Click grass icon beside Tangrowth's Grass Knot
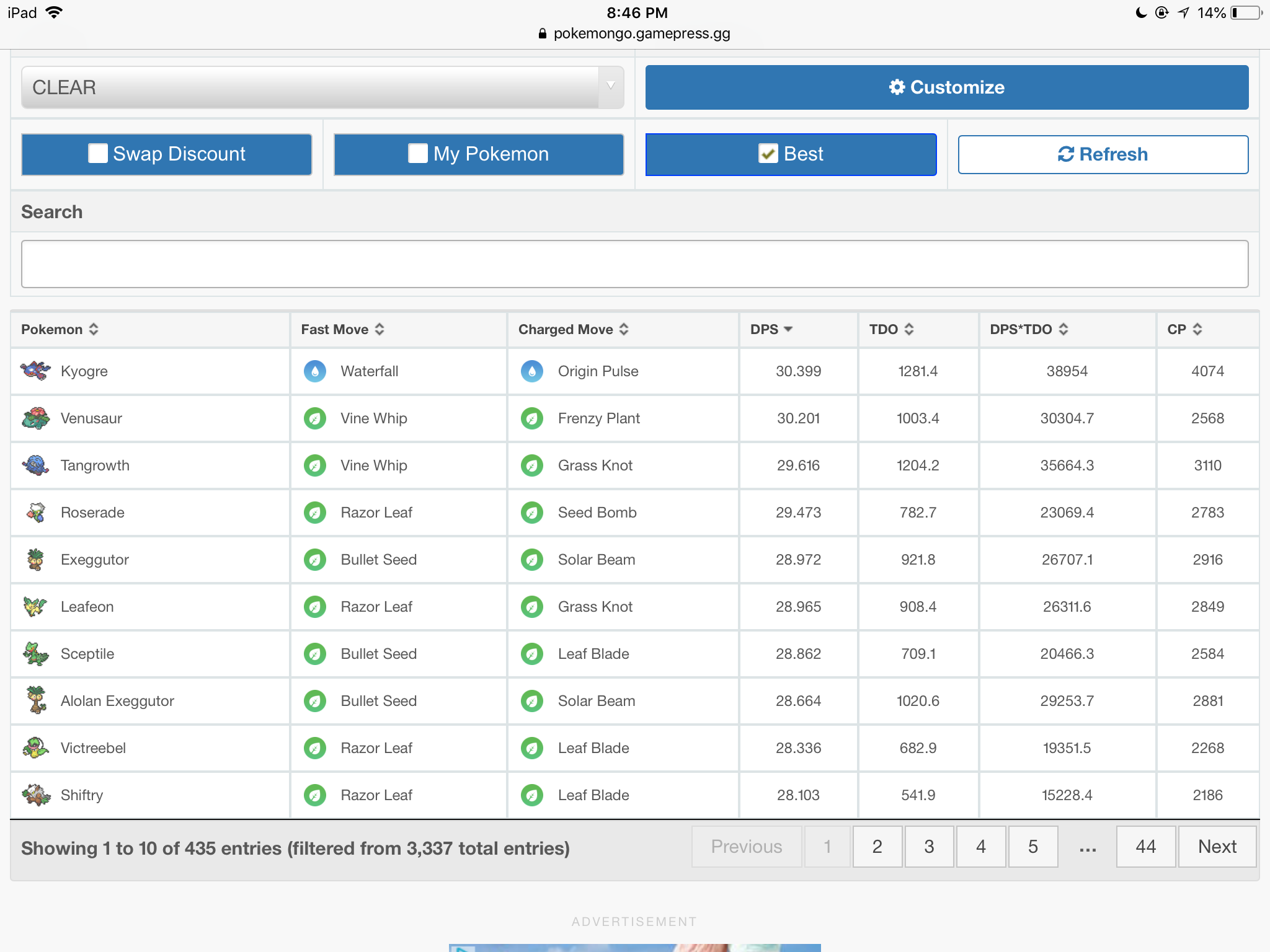Viewport: 1270px width, 952px height. (532, 465)
